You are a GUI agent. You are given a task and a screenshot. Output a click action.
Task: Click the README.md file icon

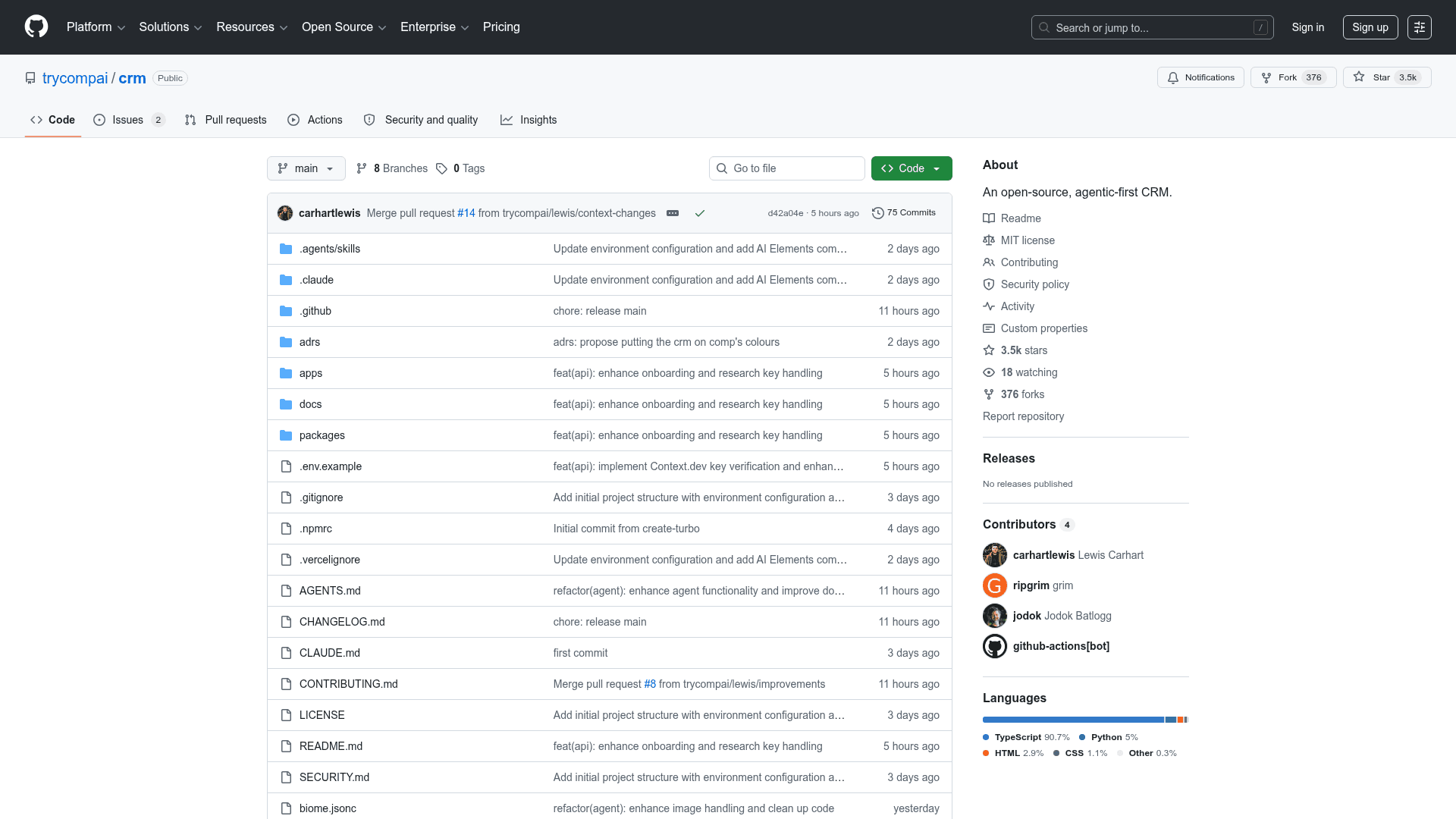tap(286, 746)
